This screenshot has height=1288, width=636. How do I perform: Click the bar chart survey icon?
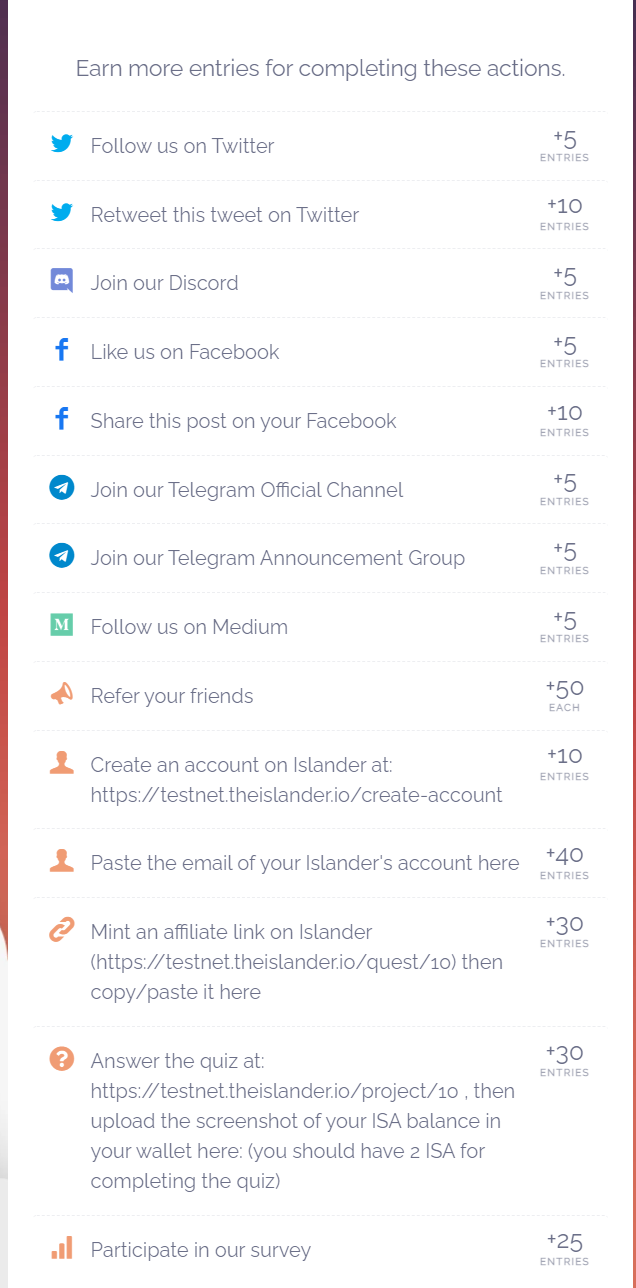click(62, 1248)
